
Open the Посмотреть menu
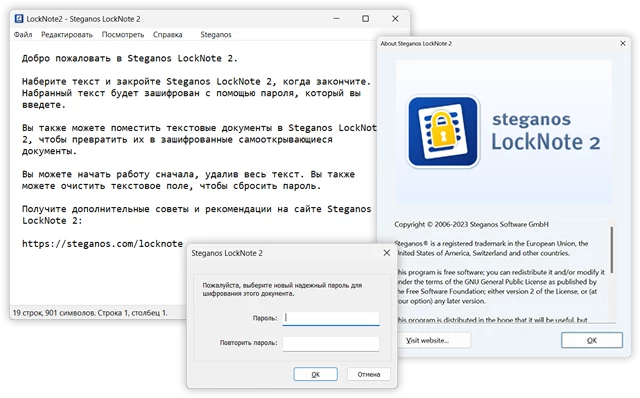pos(123,35)
